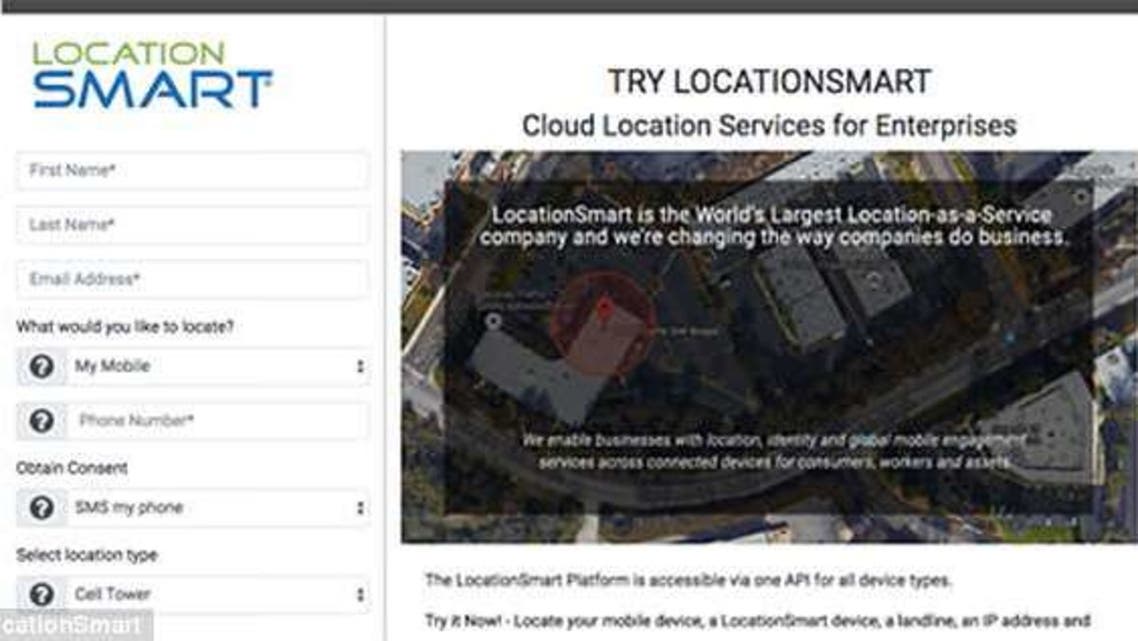1138x641 pixels.
Task: Focus the Phone Number input field
Action: (x=218, y=420)
